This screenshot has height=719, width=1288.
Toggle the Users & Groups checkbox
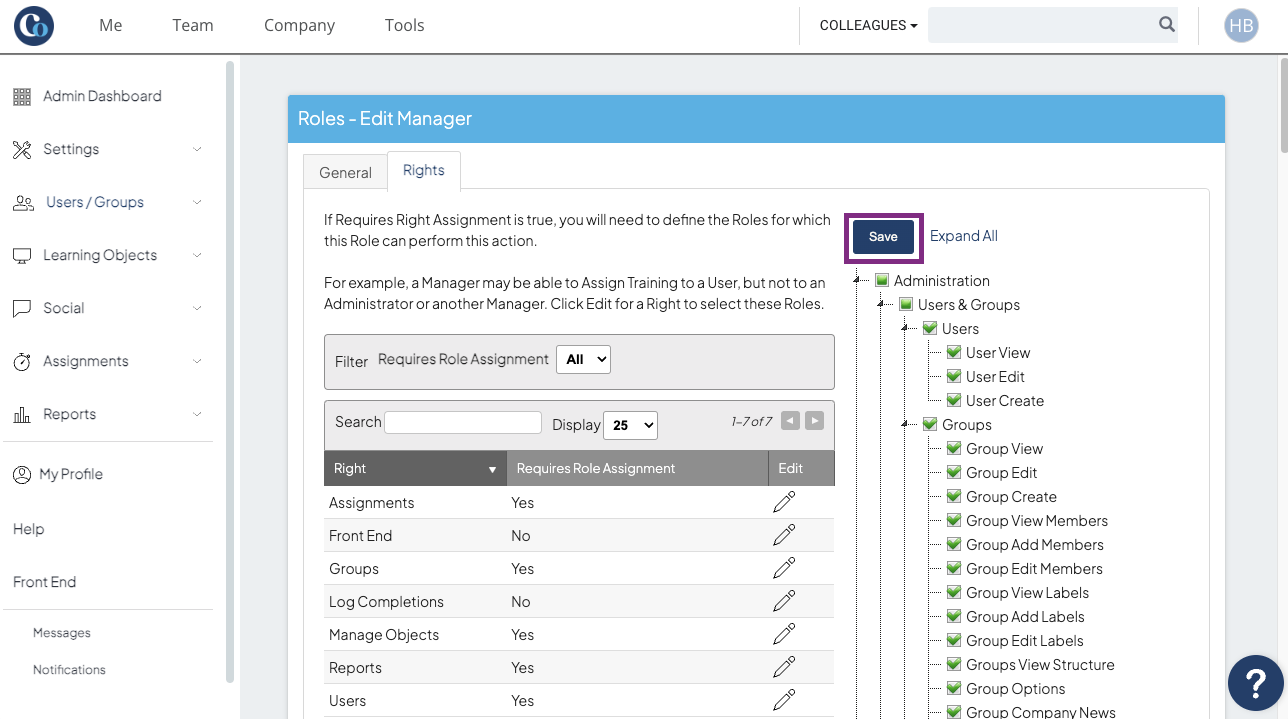pyautogui.click(x=906, y=305)
